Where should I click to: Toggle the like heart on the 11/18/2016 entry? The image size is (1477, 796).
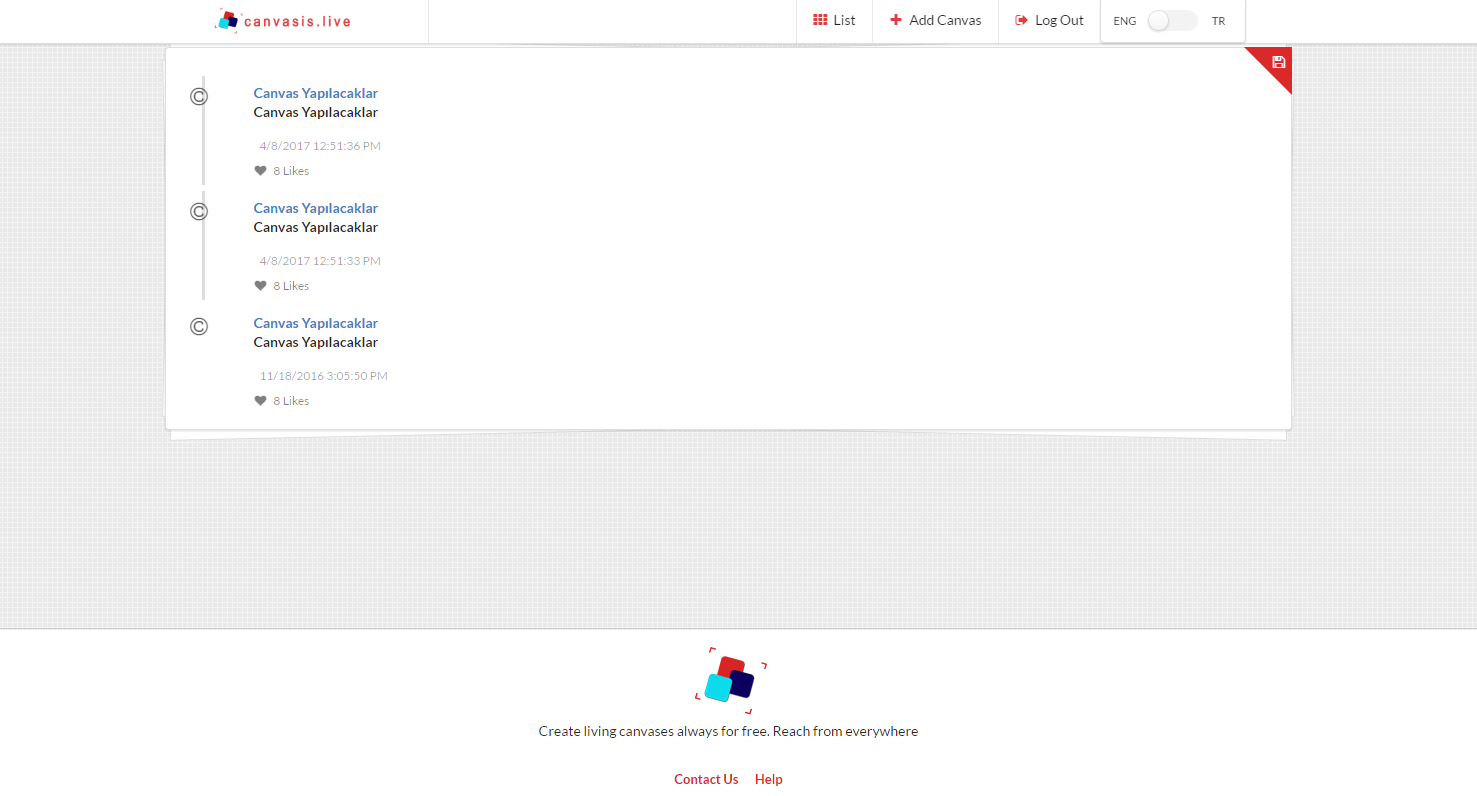pos(260,400)
